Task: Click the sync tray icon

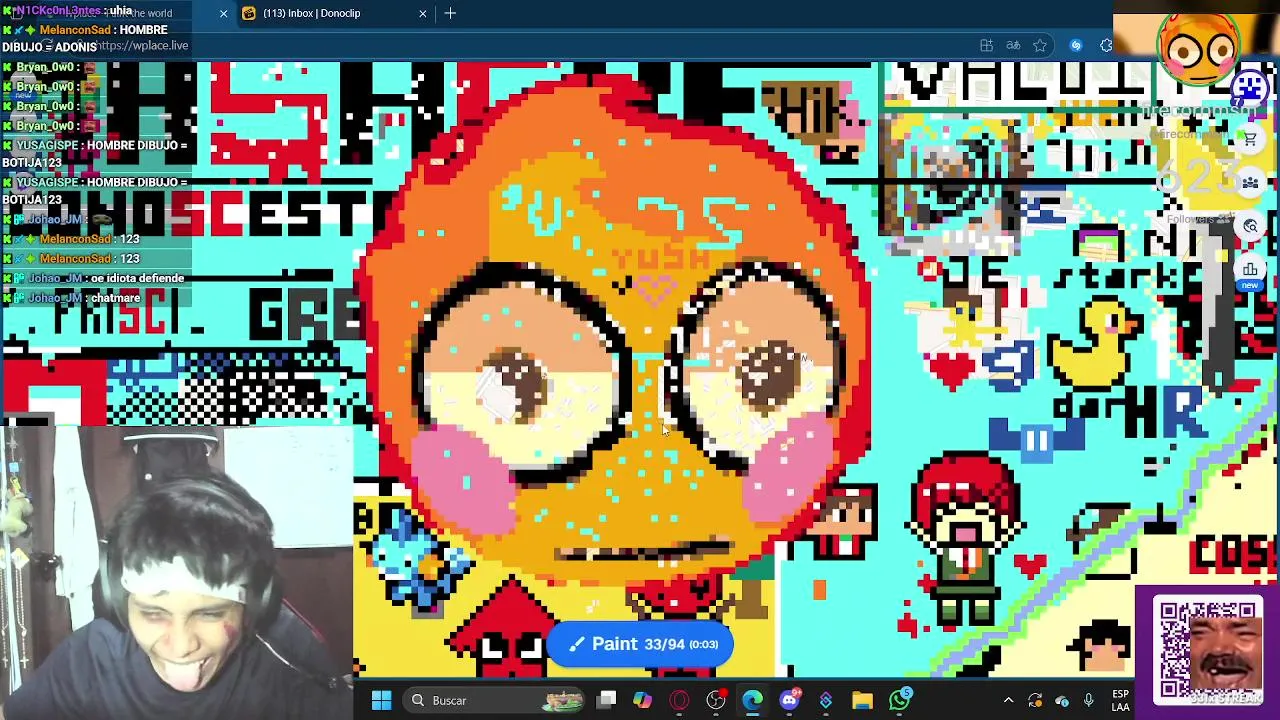Action: point(1035,701)
